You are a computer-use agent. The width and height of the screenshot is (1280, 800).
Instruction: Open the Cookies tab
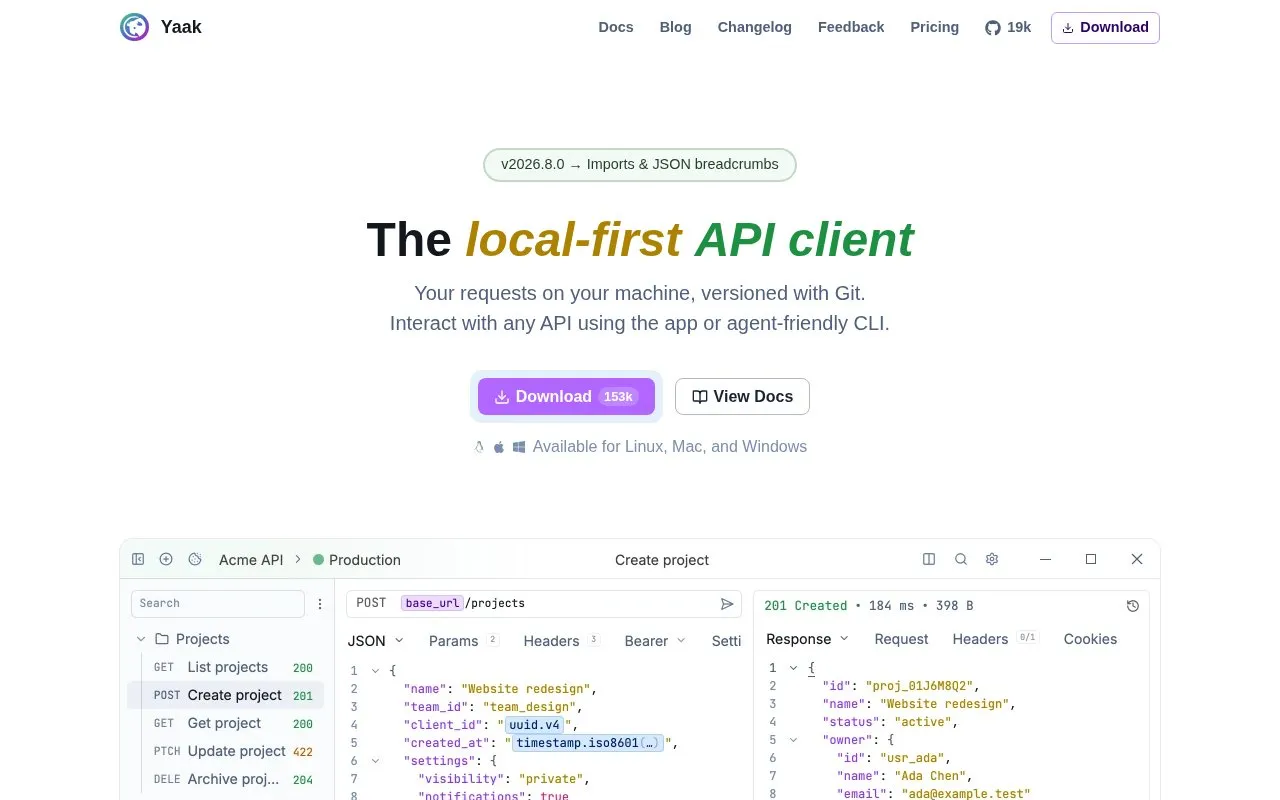[x=1090, y=639]
